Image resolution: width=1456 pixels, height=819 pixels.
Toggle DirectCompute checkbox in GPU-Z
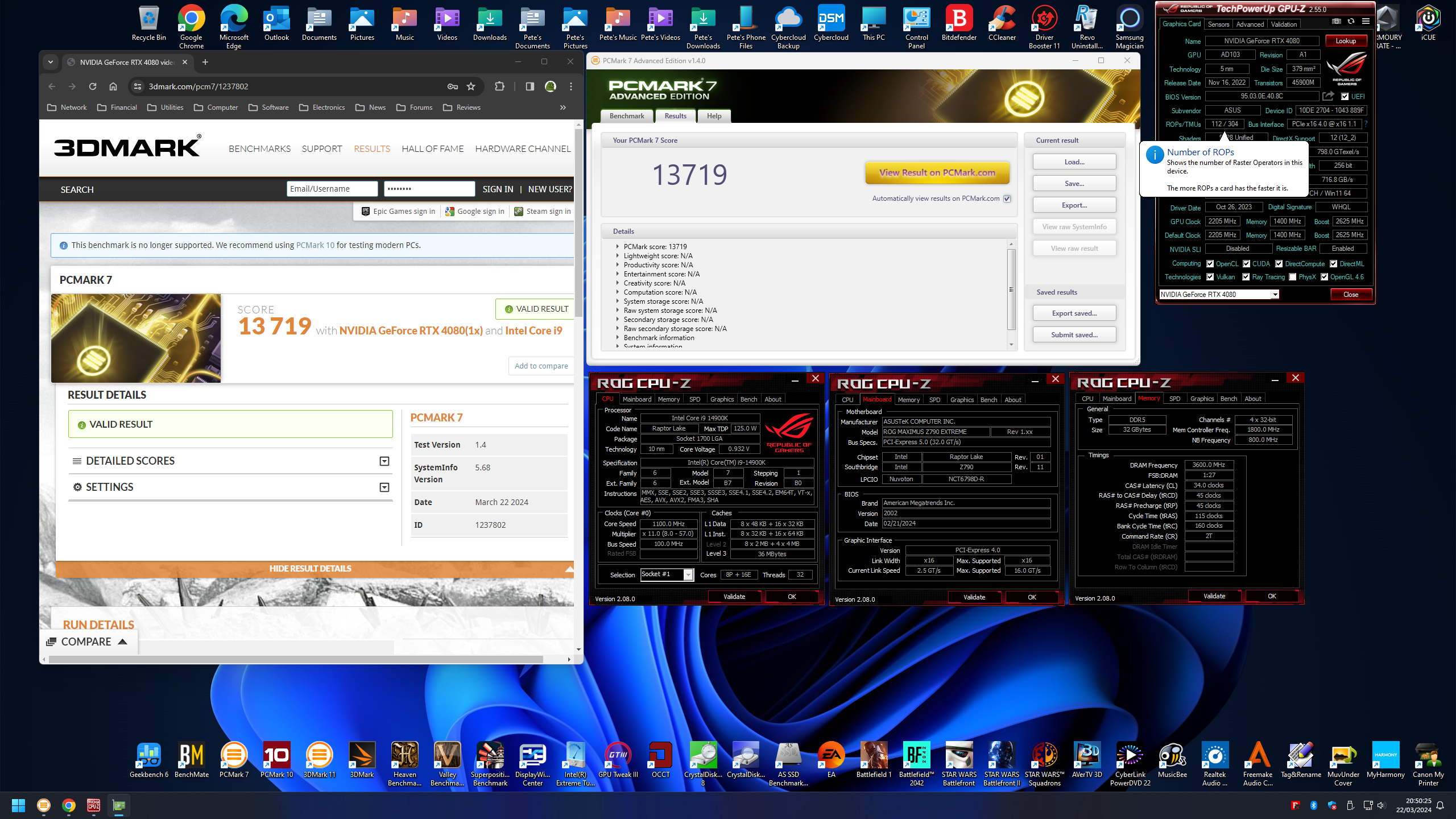click(x=1279, y=264)
